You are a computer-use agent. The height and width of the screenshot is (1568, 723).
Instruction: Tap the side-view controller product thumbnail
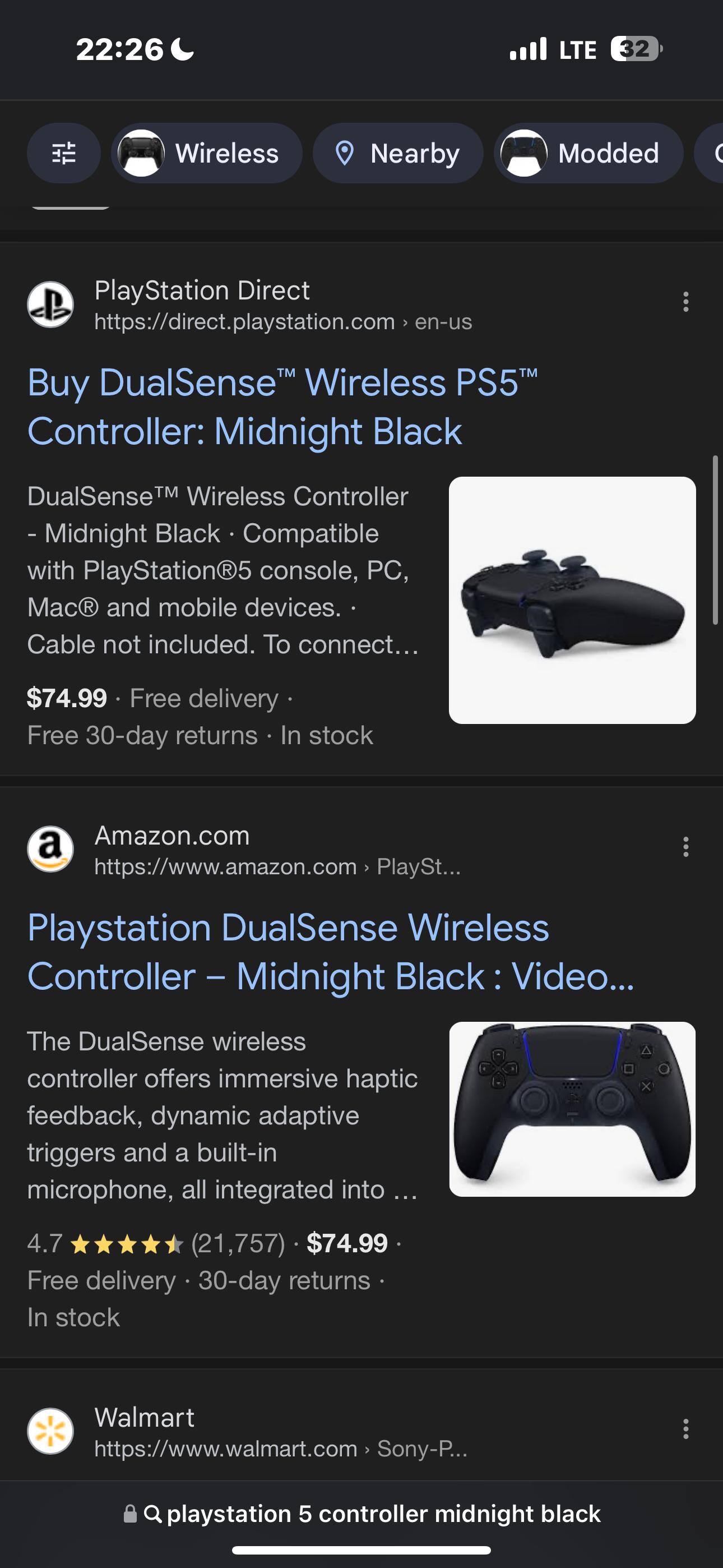[572, 600]
